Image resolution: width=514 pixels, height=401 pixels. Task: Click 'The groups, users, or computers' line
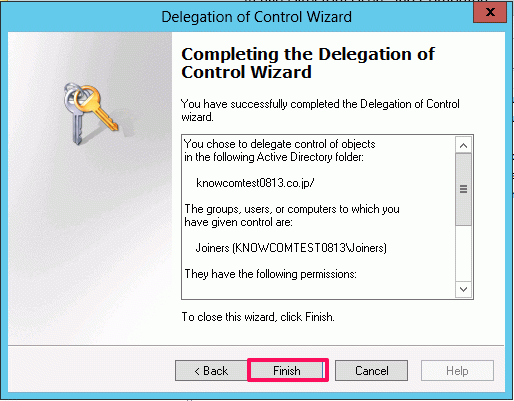click(x=292, y=209)
